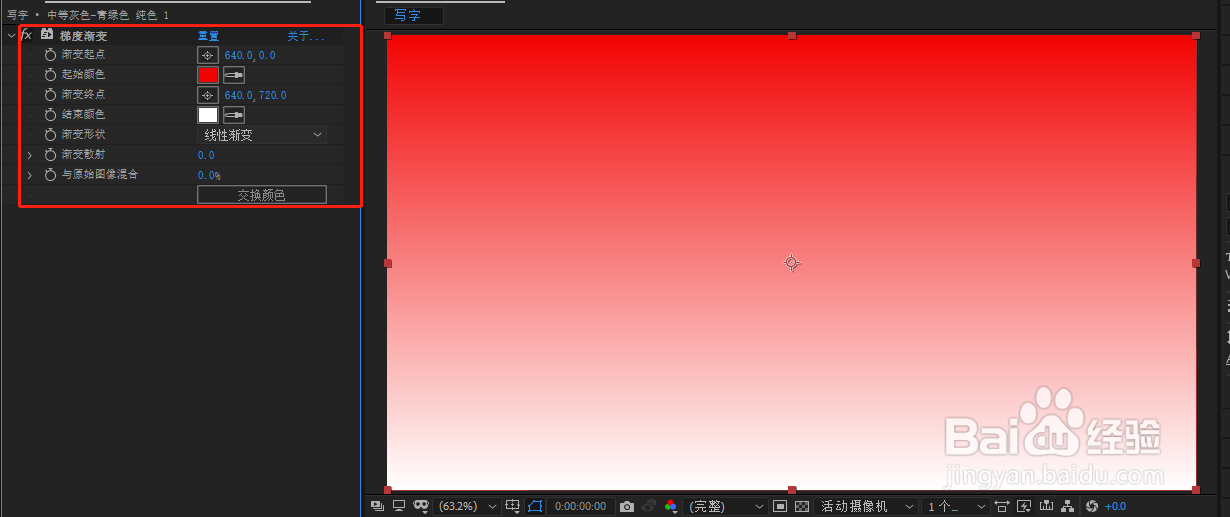
Task: Click the 渐变散射 value 0.0
Action: pyautogui.click(x=206, y=155)
